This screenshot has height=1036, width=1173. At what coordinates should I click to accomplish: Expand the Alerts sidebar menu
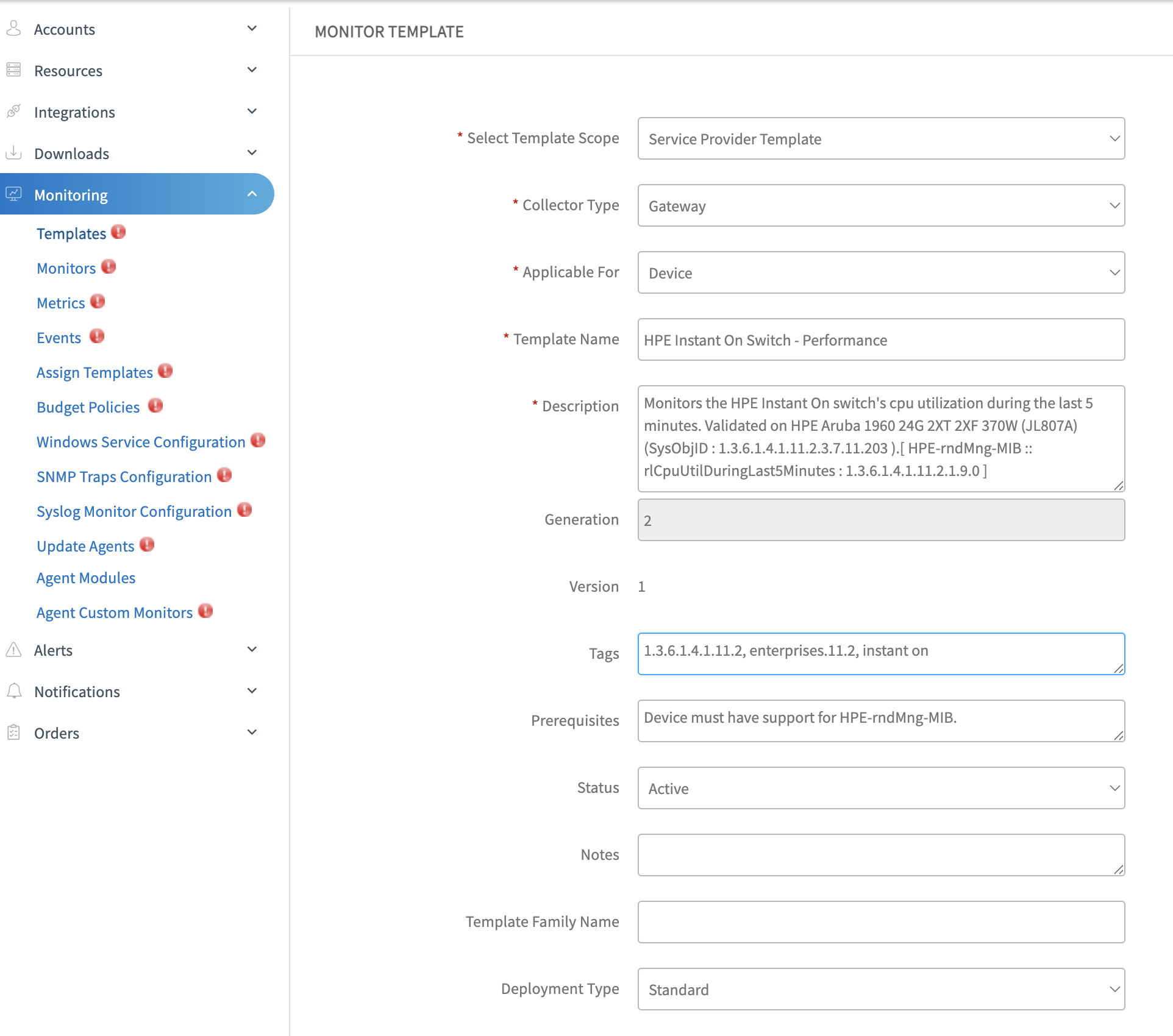pyautogui.click(x=252, y=650)
